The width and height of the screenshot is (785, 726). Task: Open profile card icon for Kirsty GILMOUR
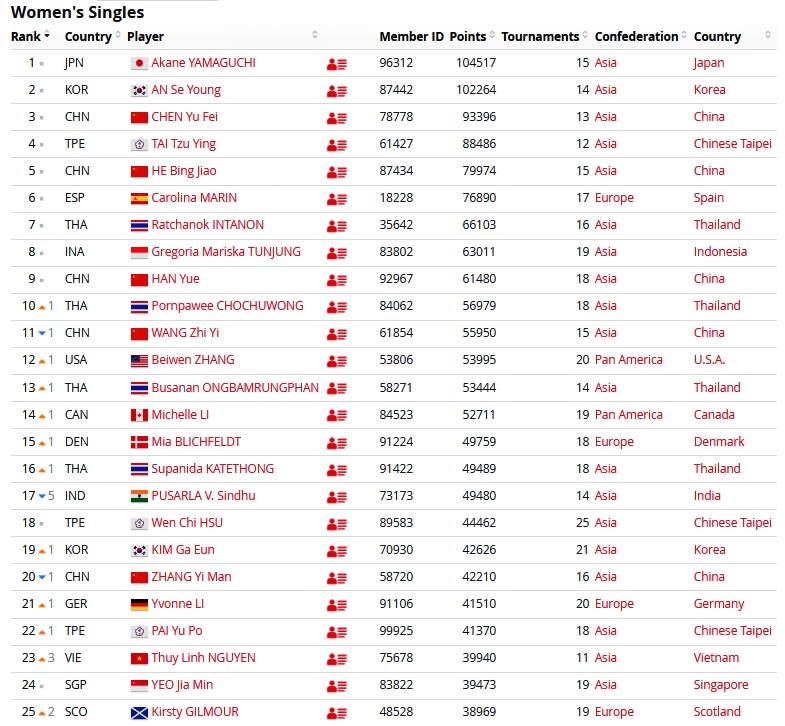336,713
